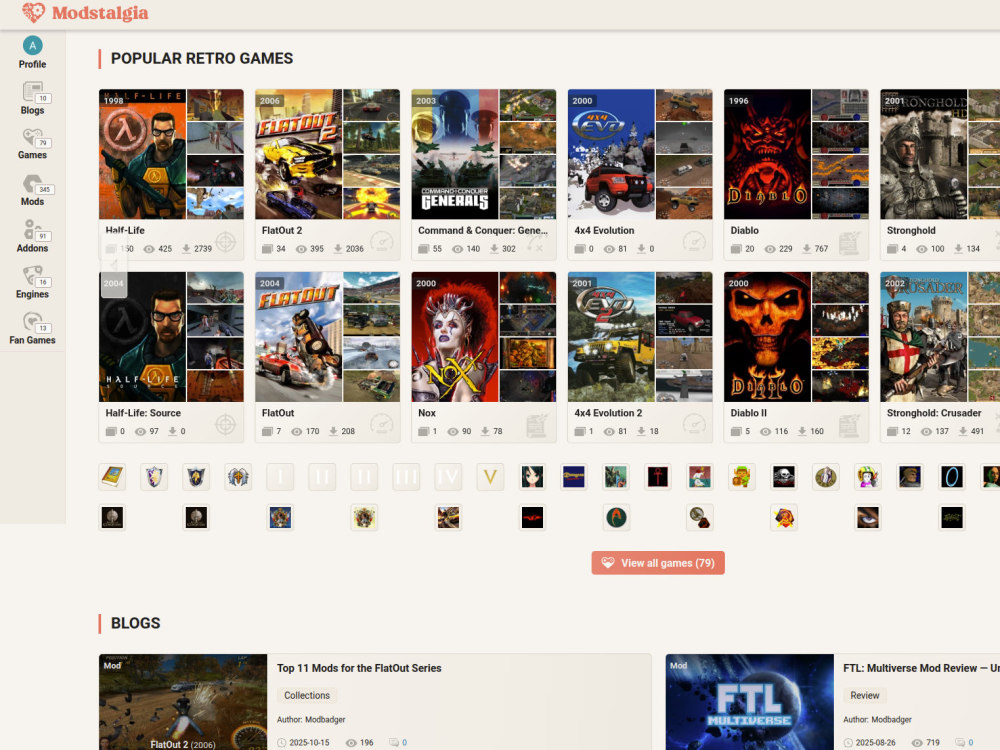Select the green circle orange A icon

tap(616, 517)
